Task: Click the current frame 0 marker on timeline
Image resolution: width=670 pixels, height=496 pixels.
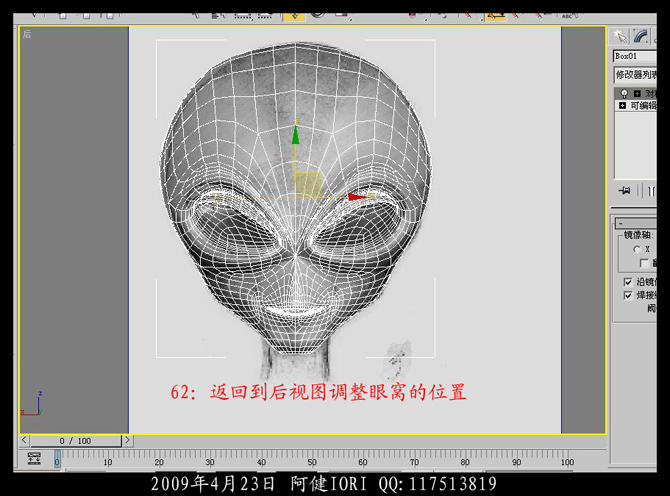Action: [x=57, y=459]
